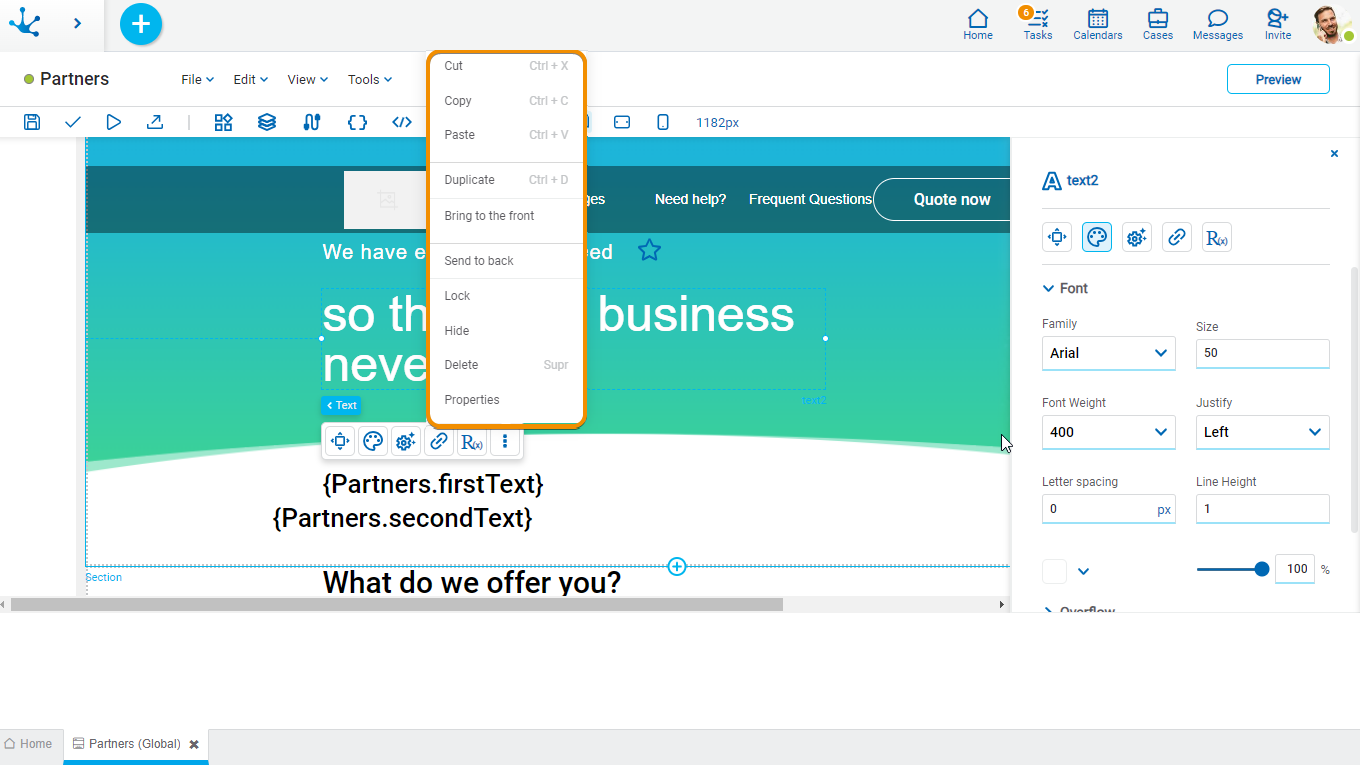Open Properties from the context menu
The height and width of the screenshot is (765, 1360).
coord(506,400)
